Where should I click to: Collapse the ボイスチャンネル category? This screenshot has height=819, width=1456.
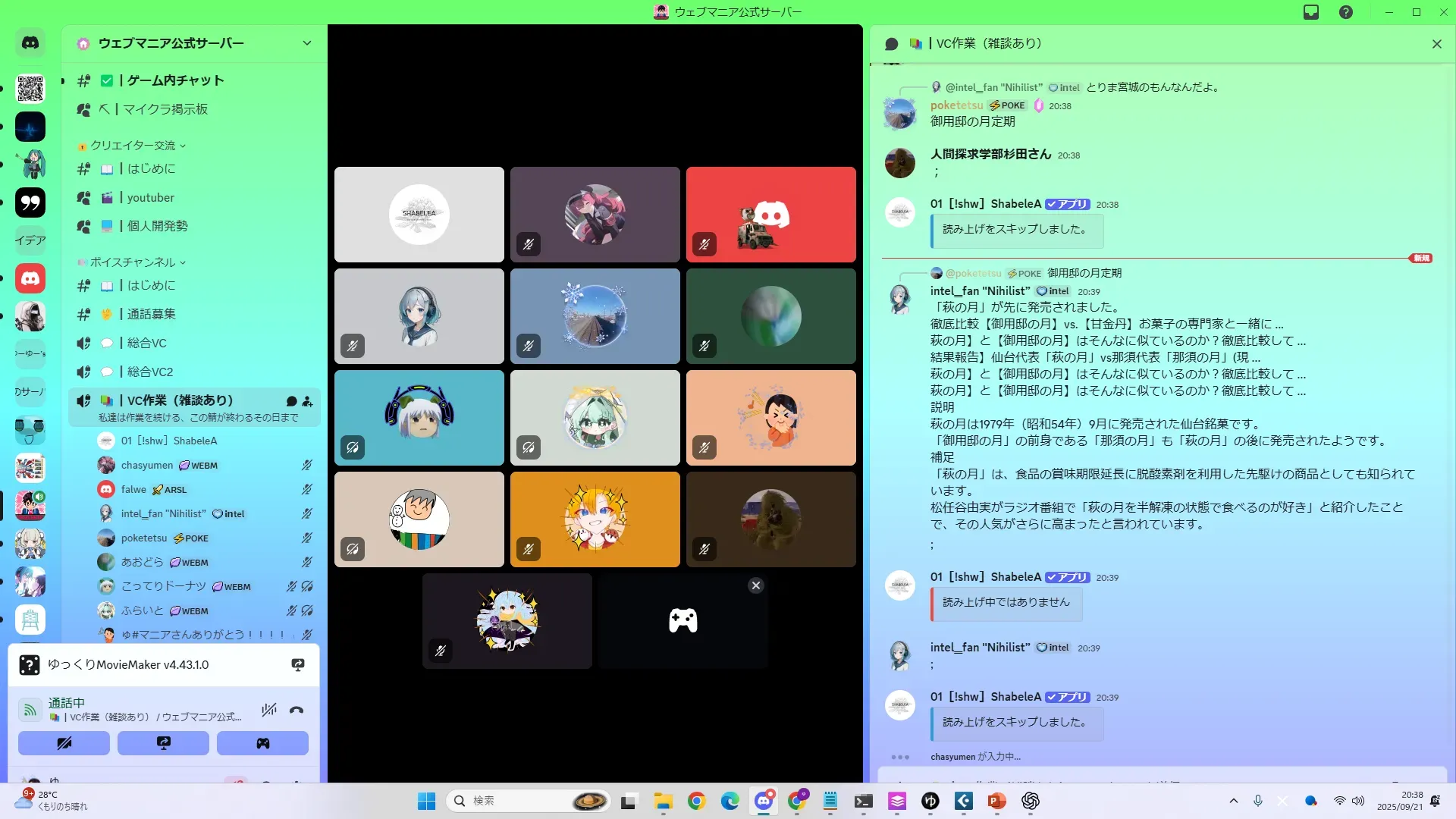coord(133,262)
